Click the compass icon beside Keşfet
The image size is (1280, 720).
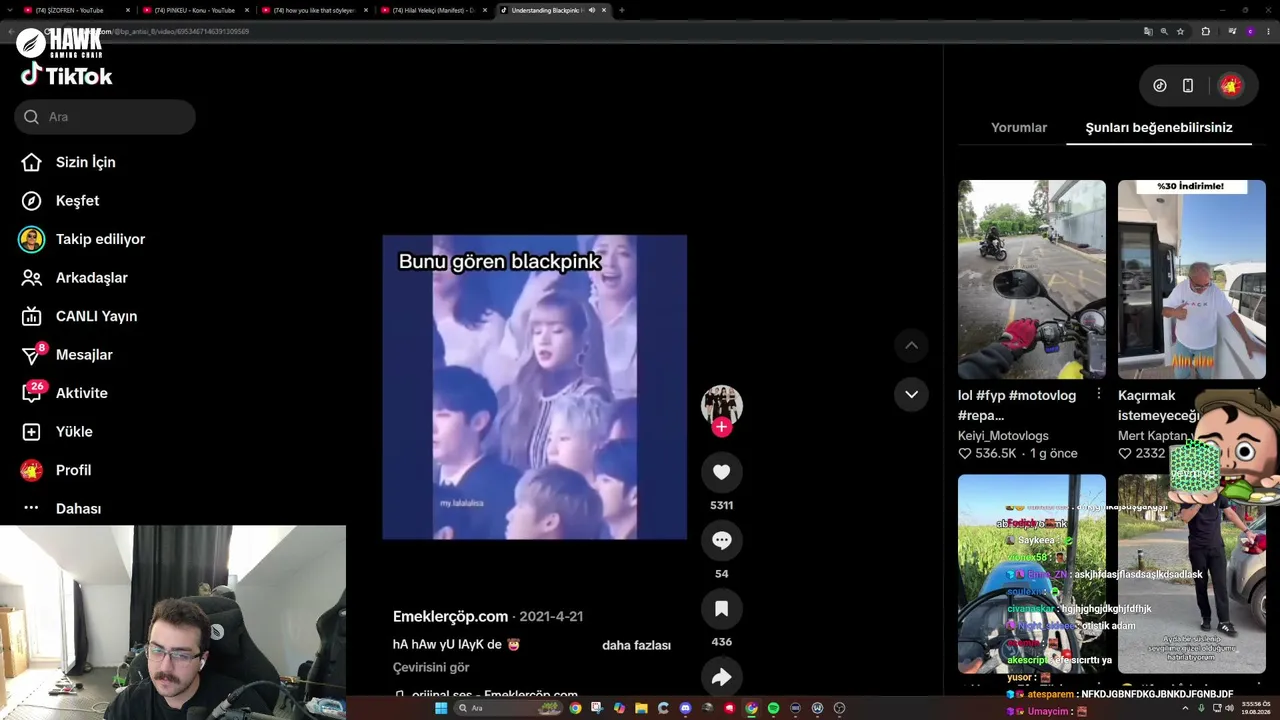pos(32,201)
